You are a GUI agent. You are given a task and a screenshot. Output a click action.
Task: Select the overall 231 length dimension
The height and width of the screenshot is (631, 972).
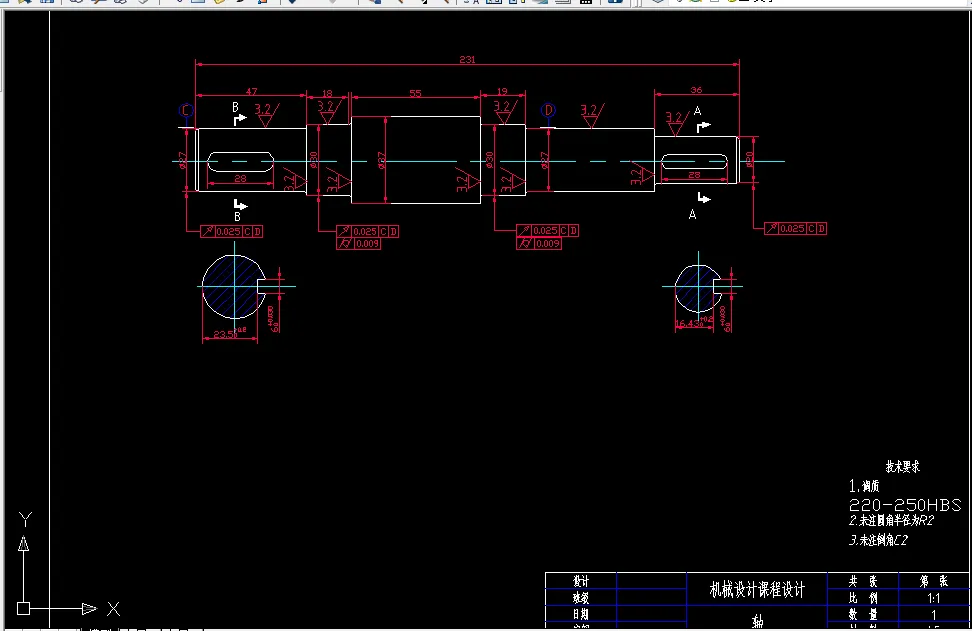pos(467,60)
